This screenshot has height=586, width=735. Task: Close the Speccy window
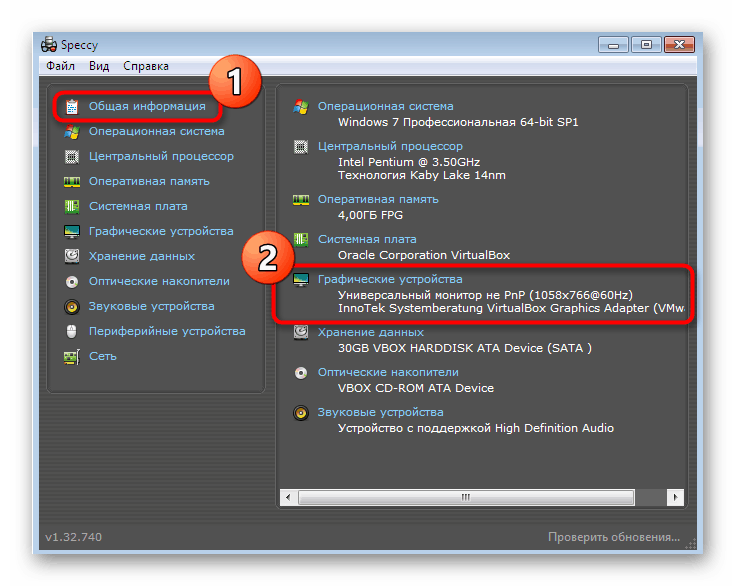[679, 45]
